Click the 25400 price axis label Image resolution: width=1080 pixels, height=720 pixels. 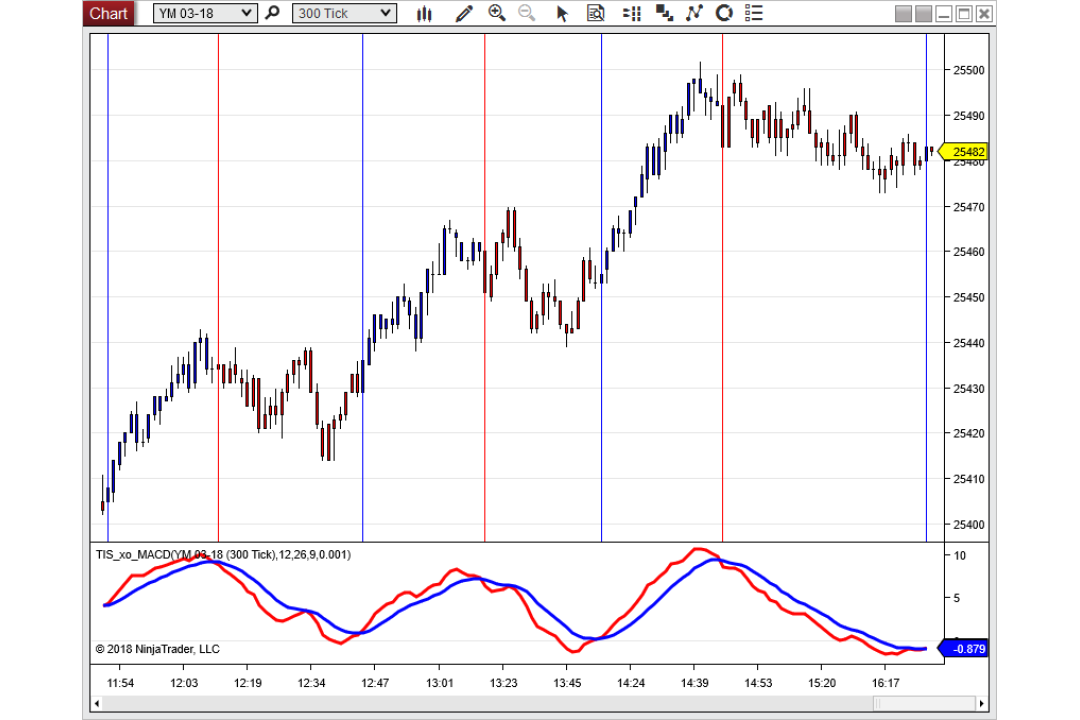(x=968, y=524)
